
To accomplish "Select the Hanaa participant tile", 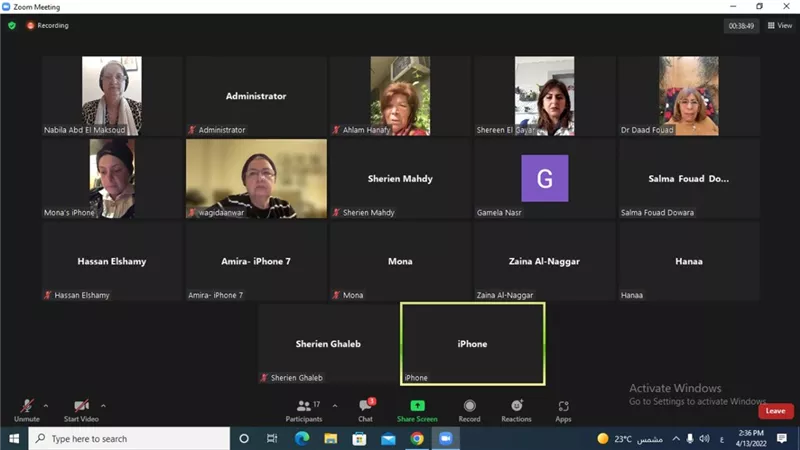I will tap(689, 261).
